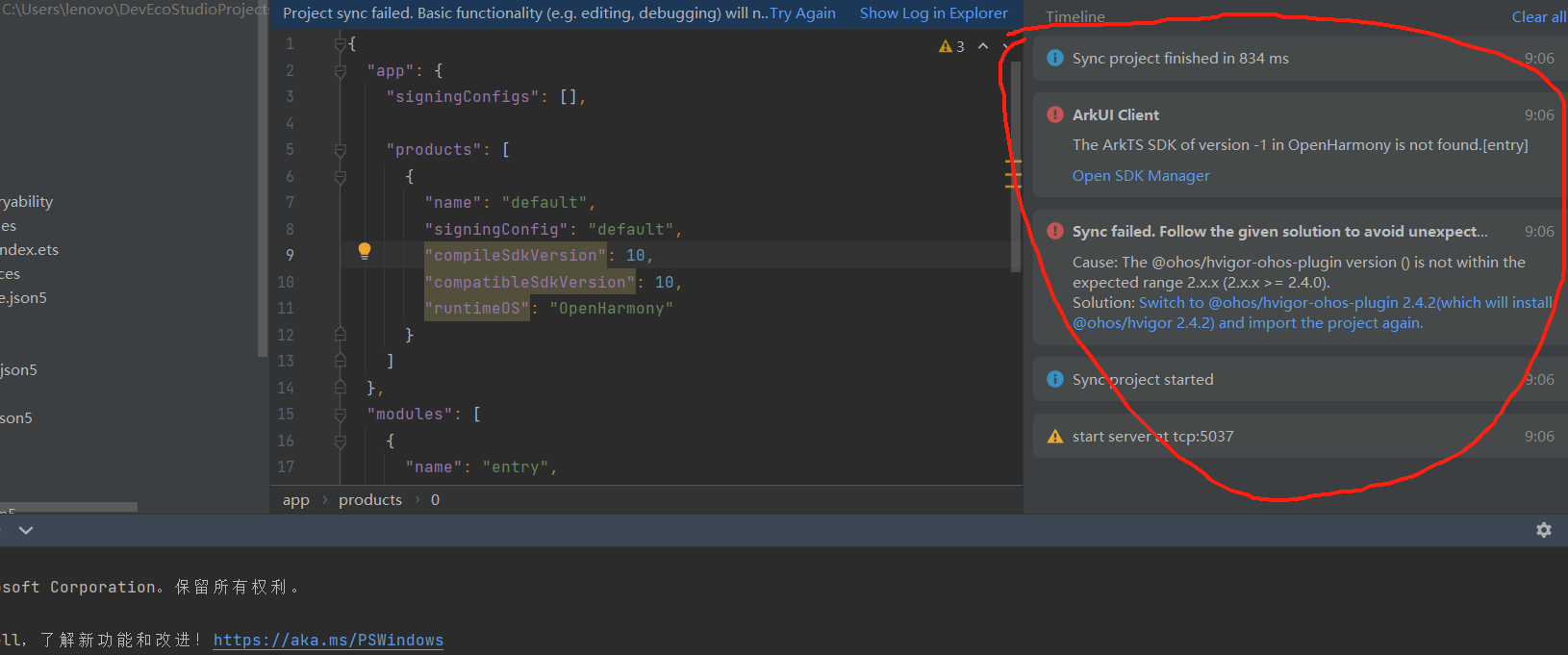The width and height of the screenshot is (1568, 655).
Task: Click the warning count indicator showing 3
Action: [x=951, y=46]
